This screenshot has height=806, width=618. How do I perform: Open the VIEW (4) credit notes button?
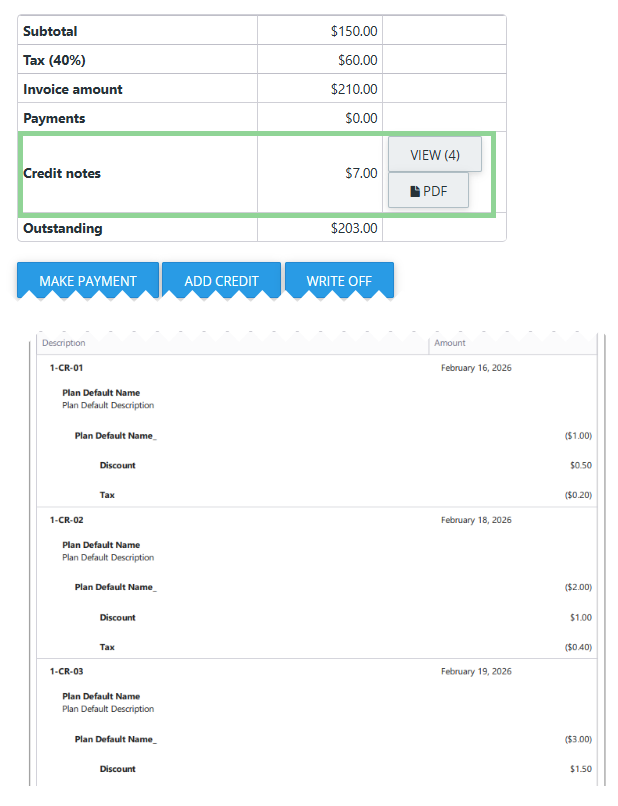[x=434, y=154]
